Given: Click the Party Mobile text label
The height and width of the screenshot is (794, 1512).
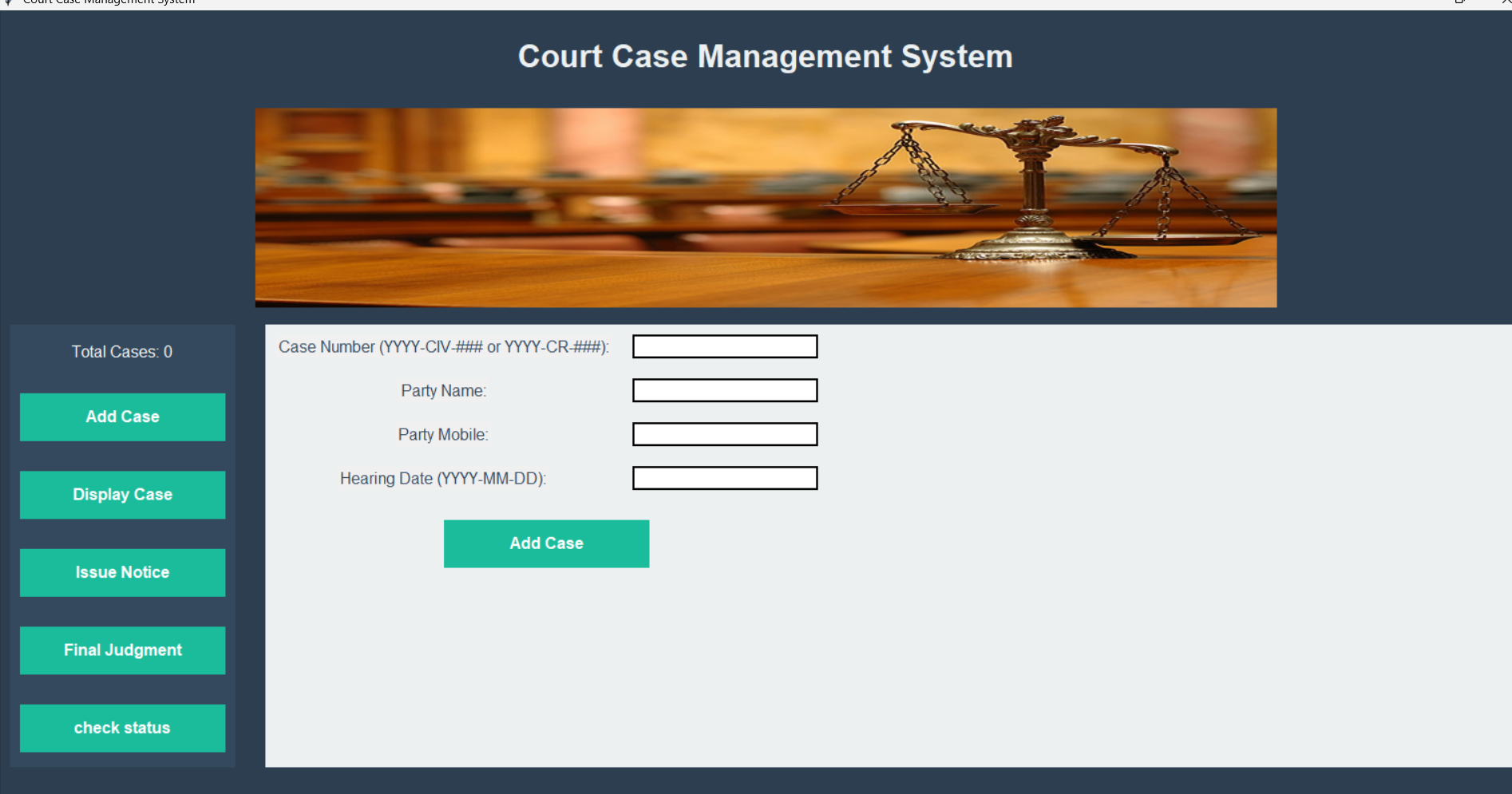Looking at the screenshot, I should 441,434.
